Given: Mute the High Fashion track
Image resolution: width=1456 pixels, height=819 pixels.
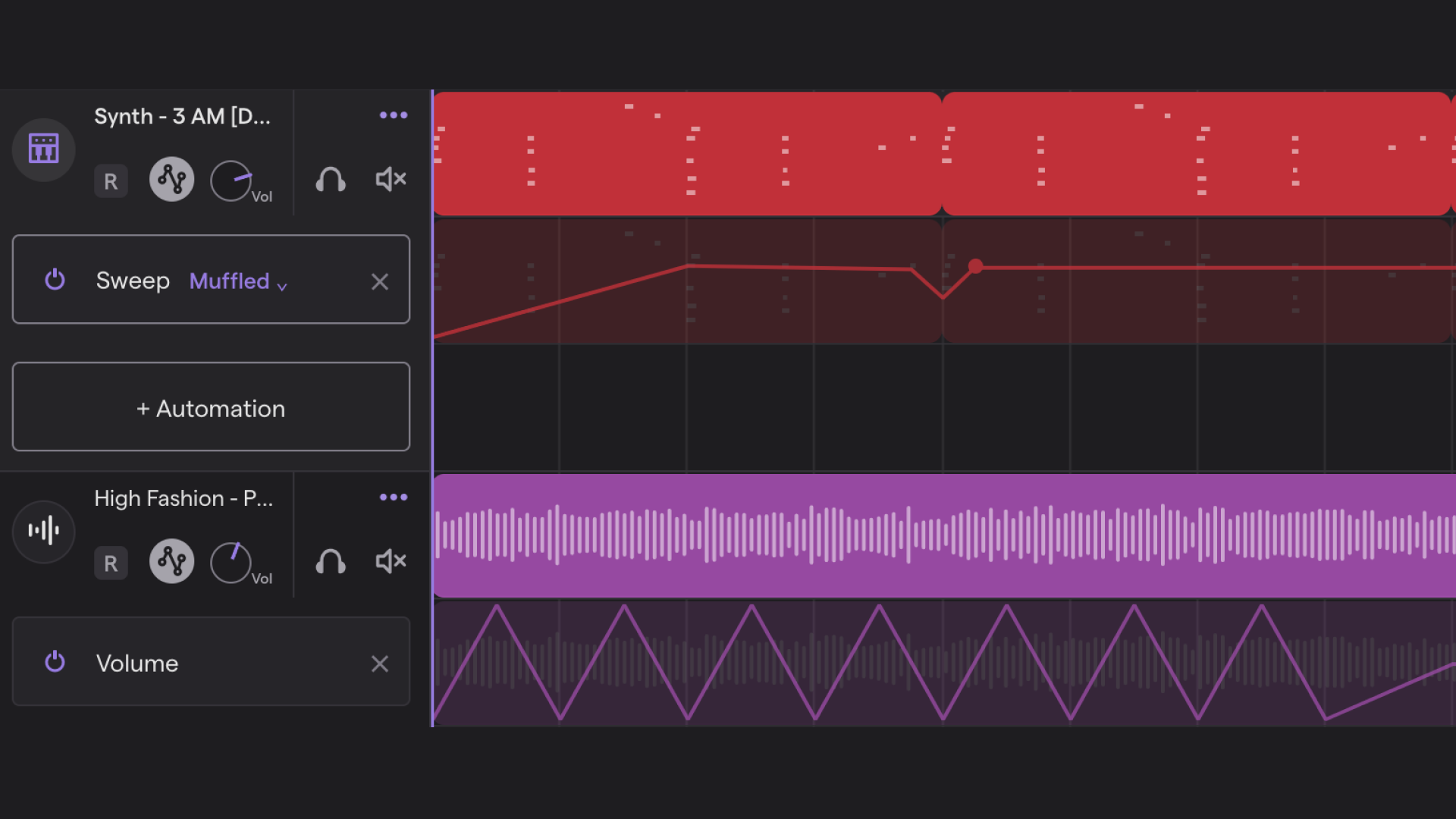Looking at the screenshot, I should coord(390,561).
